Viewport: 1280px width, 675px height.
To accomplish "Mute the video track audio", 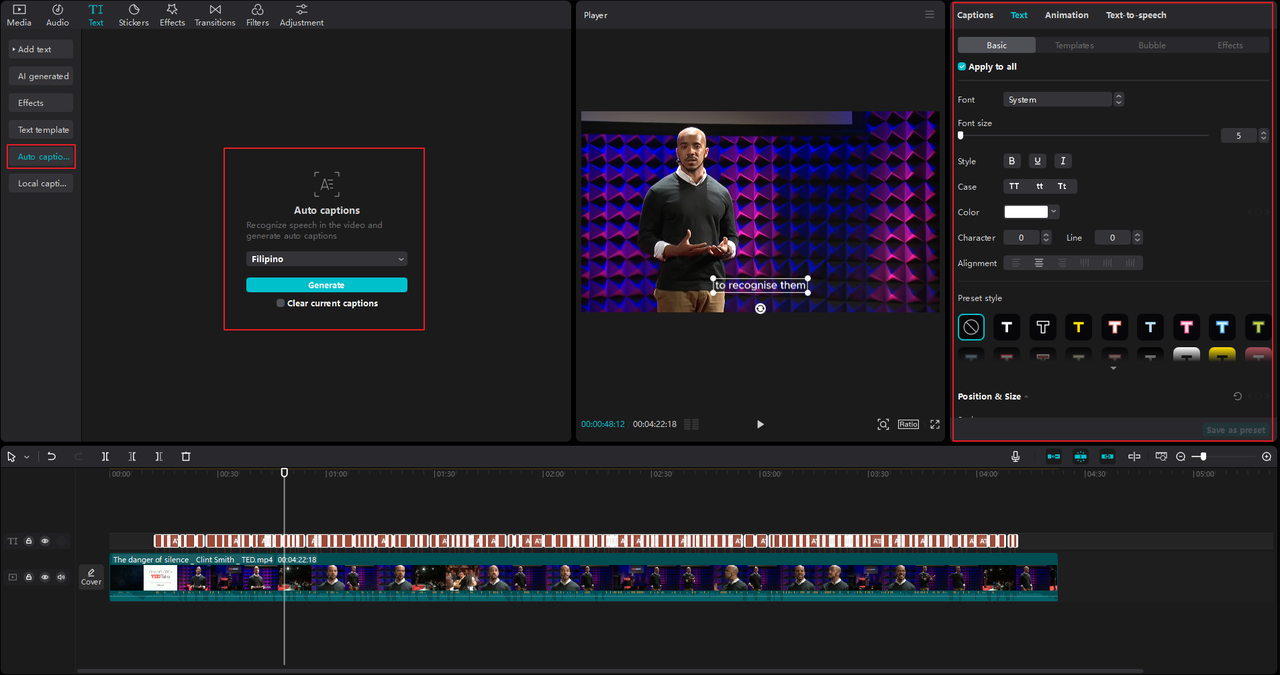I will pyautogui.click(x=61, y=577).
